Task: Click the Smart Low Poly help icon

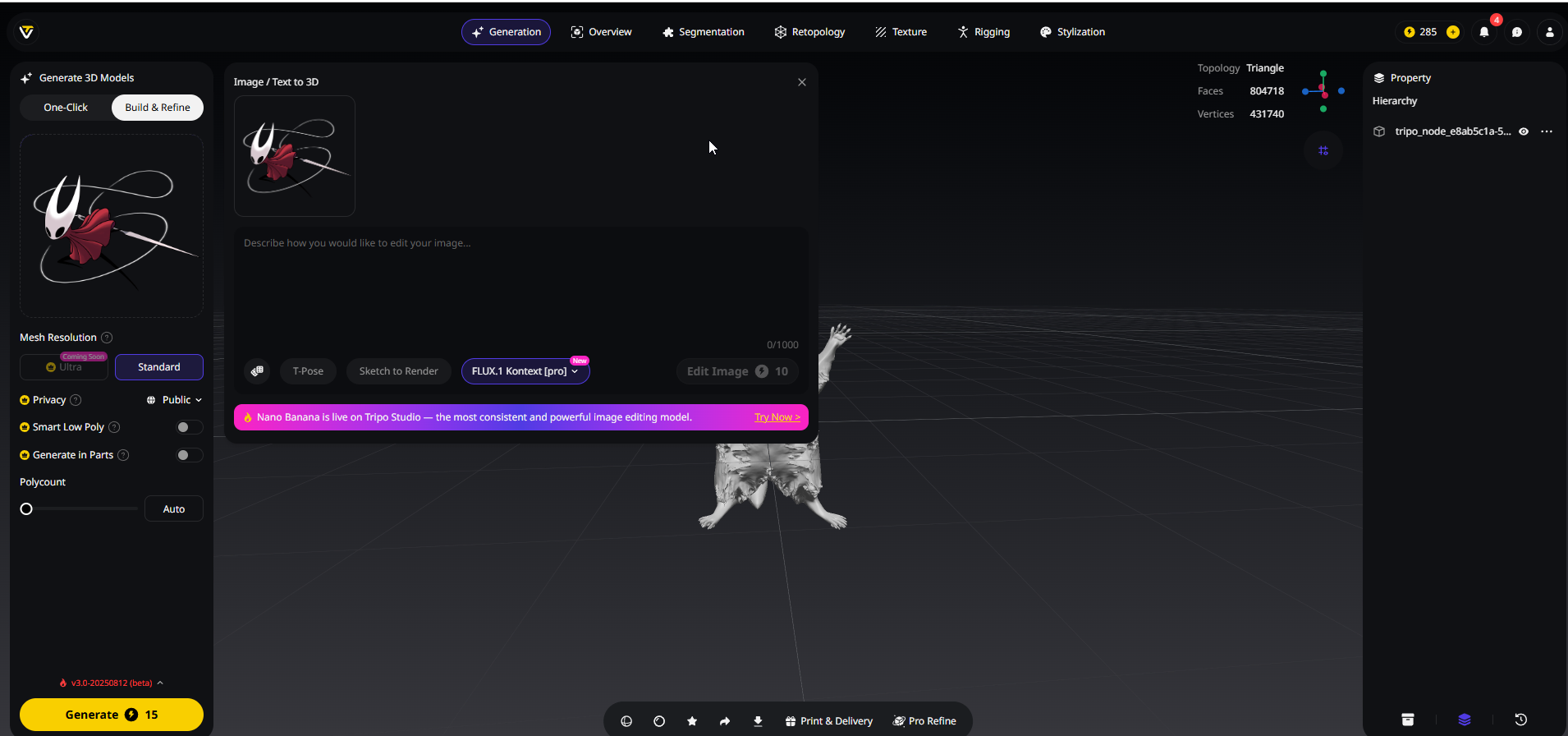Action: [x=114, y=427]
